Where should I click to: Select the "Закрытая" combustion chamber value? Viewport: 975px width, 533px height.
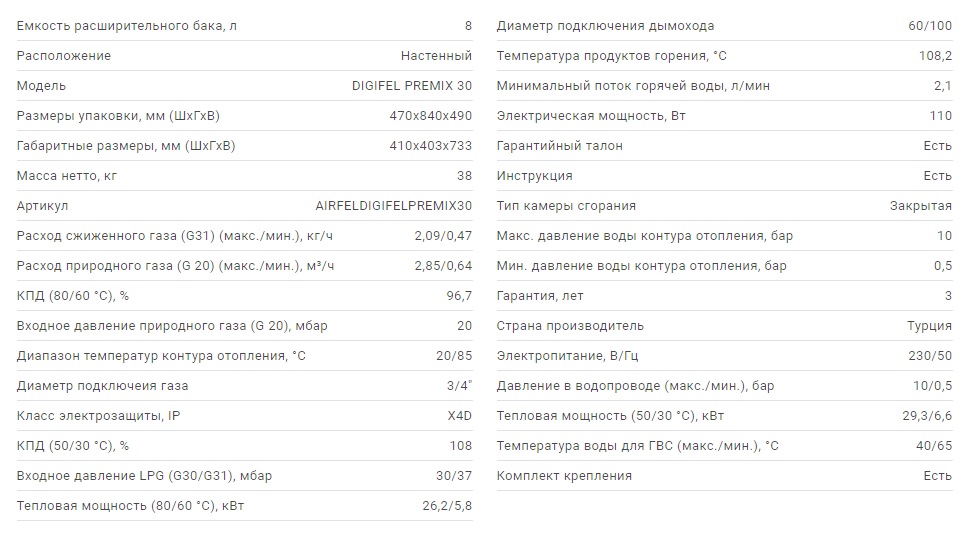pyautogui.click(x=920, y=206)
